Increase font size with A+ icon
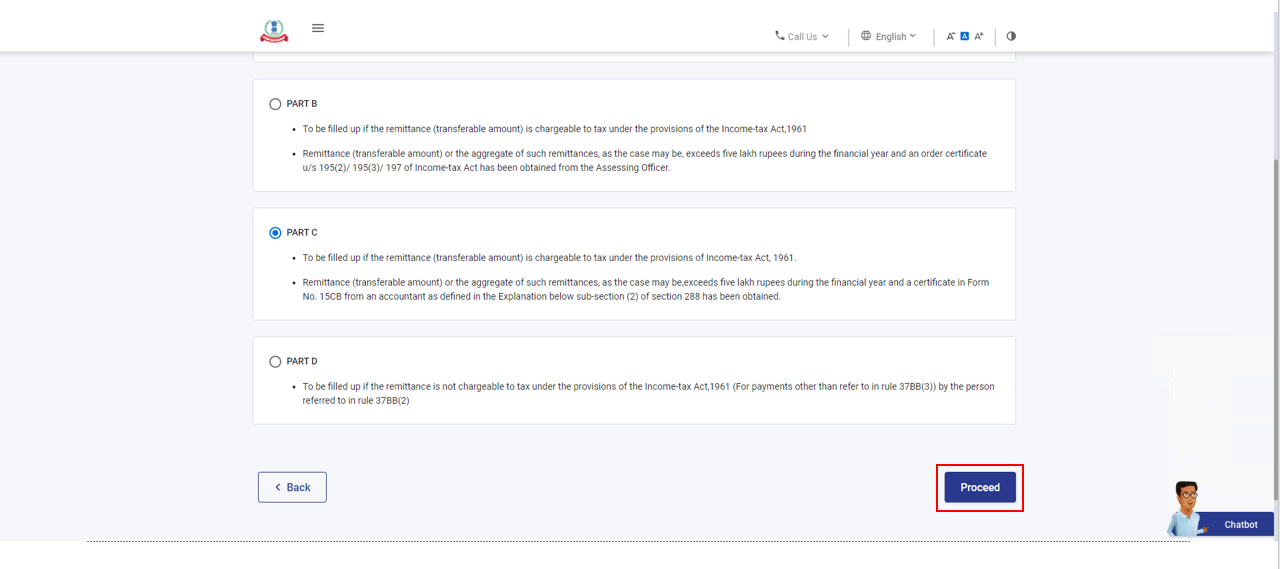 pyautogui.click(x=979, y=36)
